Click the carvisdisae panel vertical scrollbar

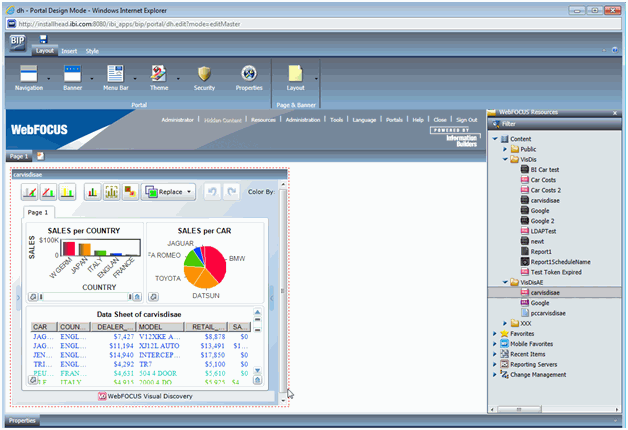283,291
